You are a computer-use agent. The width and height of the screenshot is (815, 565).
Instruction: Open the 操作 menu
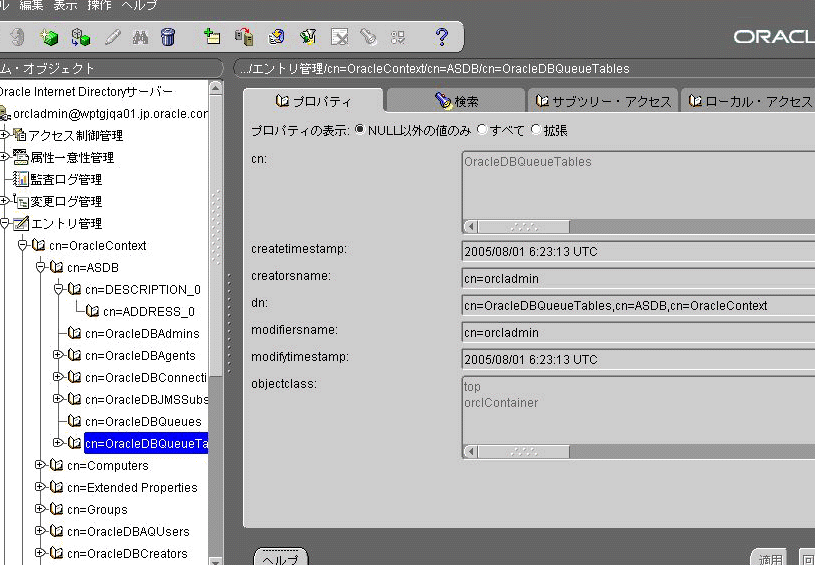pos(99,5)
